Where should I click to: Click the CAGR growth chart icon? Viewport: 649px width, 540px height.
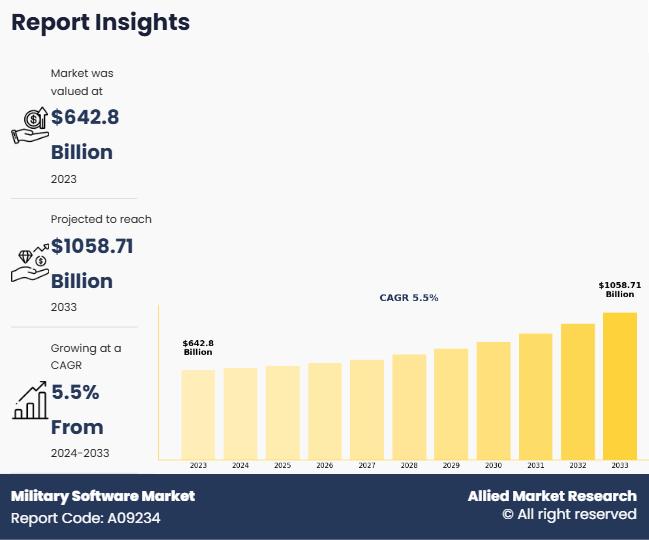coord(30,398)
